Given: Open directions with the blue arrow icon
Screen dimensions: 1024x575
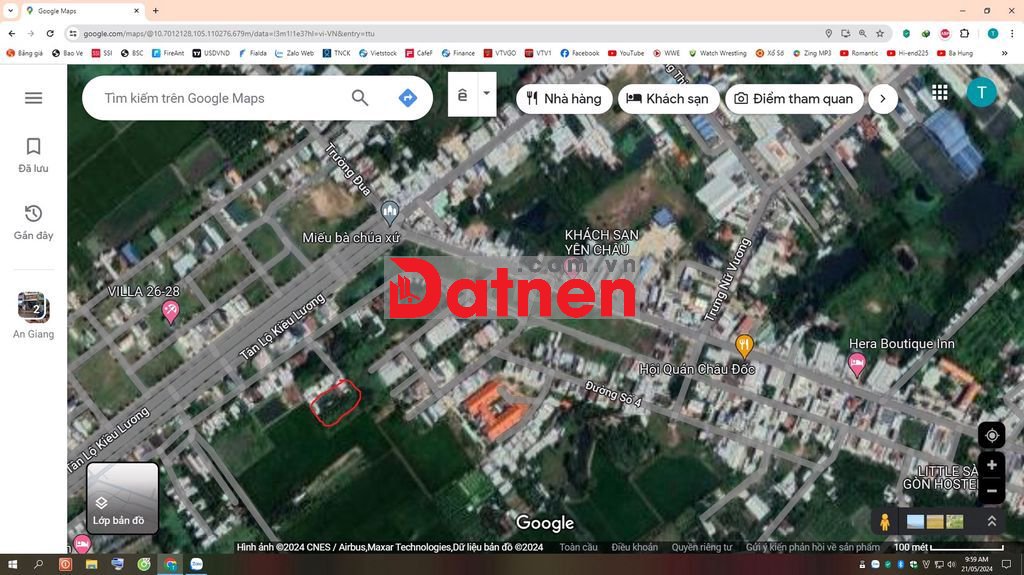Looking at the screenshot, I should (407, 98).
